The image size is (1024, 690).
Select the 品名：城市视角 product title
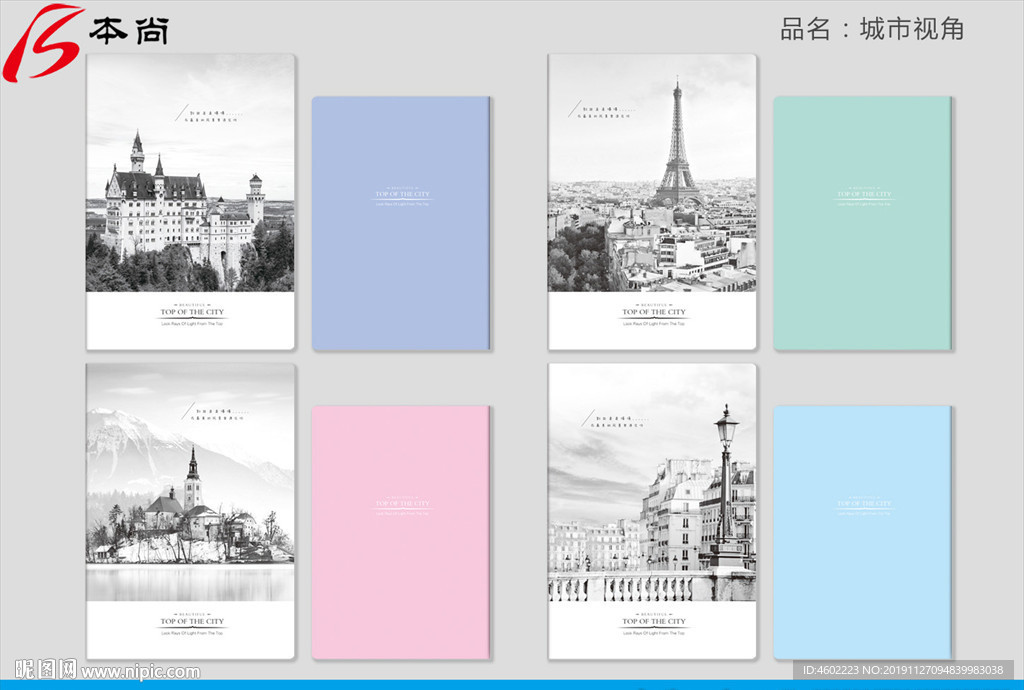(872, 29)
